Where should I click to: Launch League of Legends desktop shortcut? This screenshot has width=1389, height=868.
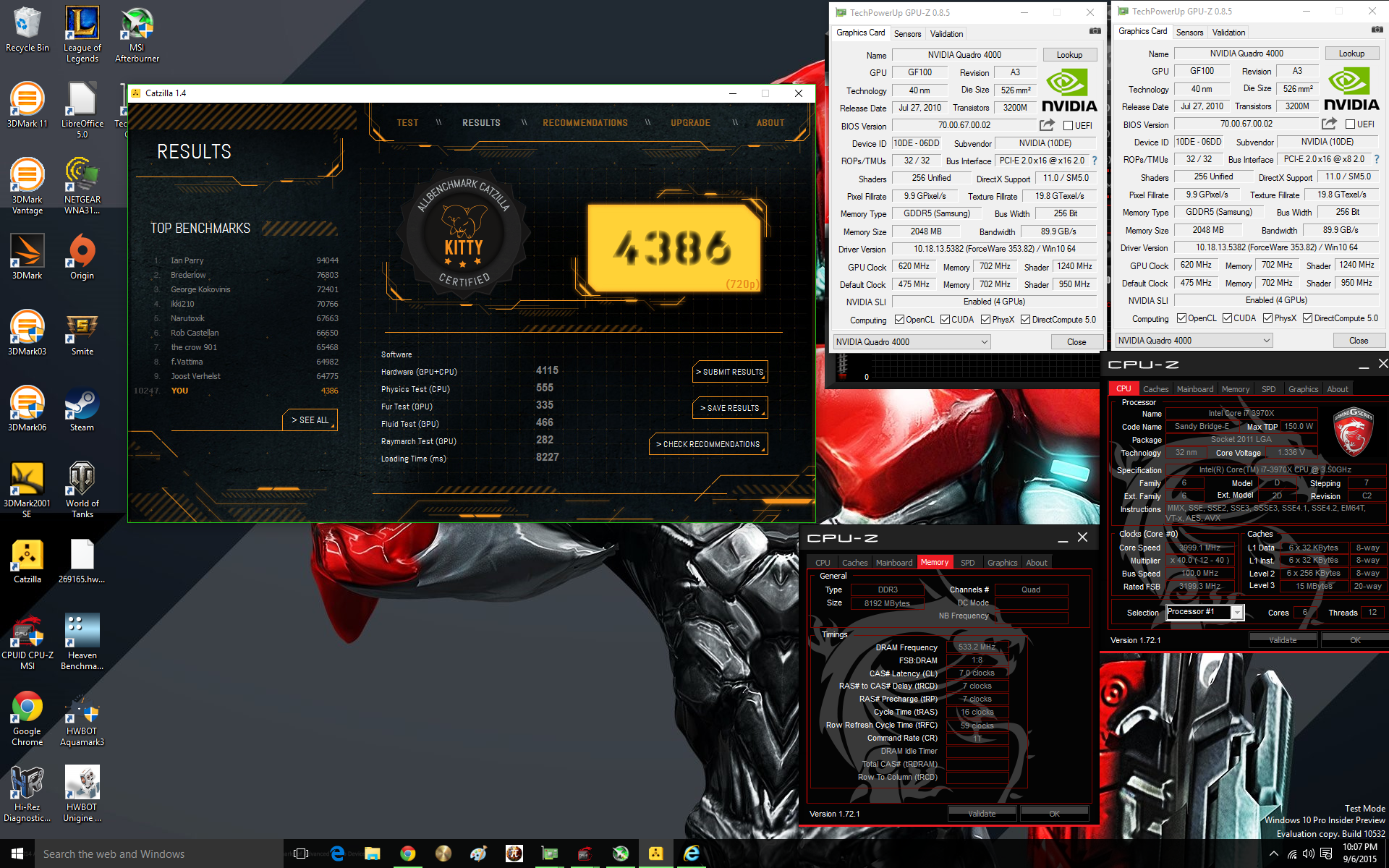click(x=82, y=34)
